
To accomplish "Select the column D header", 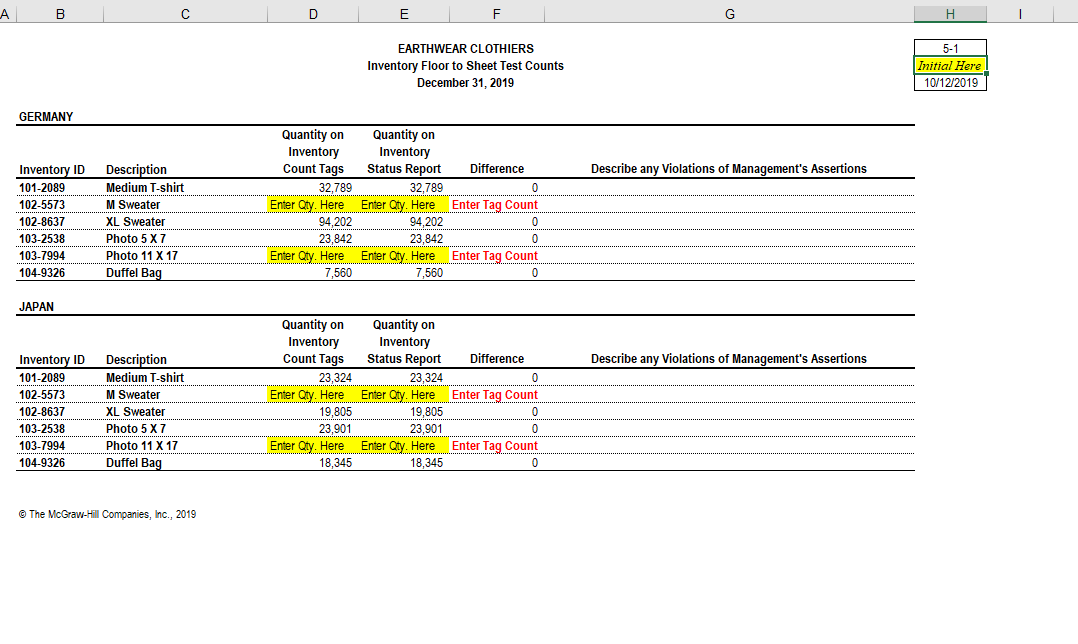I will click(313, 14).
